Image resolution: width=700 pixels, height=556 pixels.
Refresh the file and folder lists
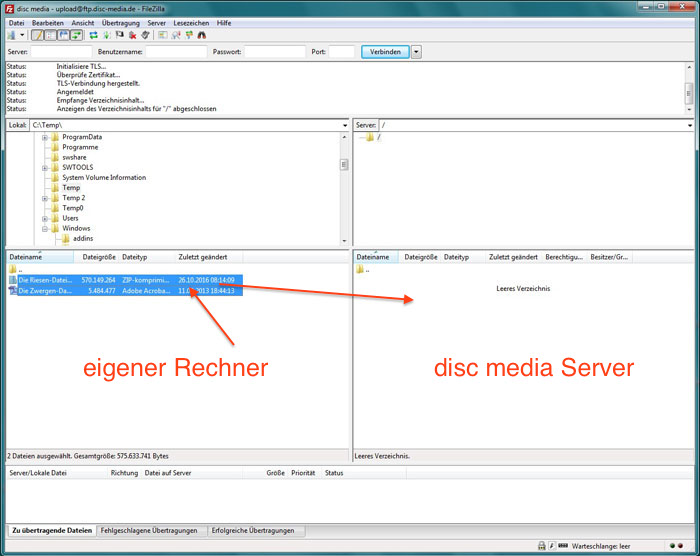(x=93, y=35)
